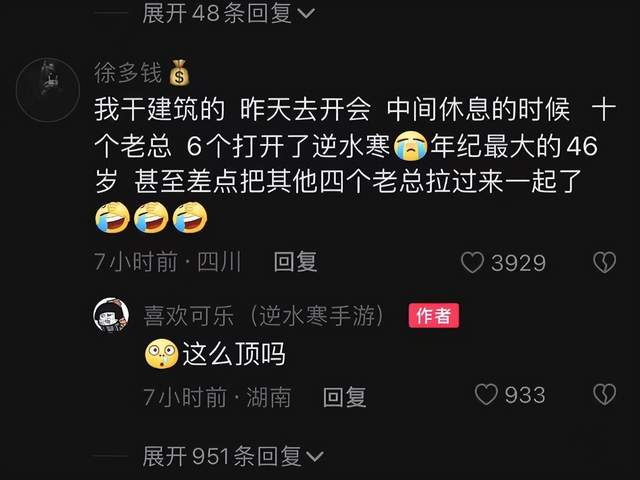
Task: Like 徐多钱's comment with 3929 likes
Action: tap(472, 262)
